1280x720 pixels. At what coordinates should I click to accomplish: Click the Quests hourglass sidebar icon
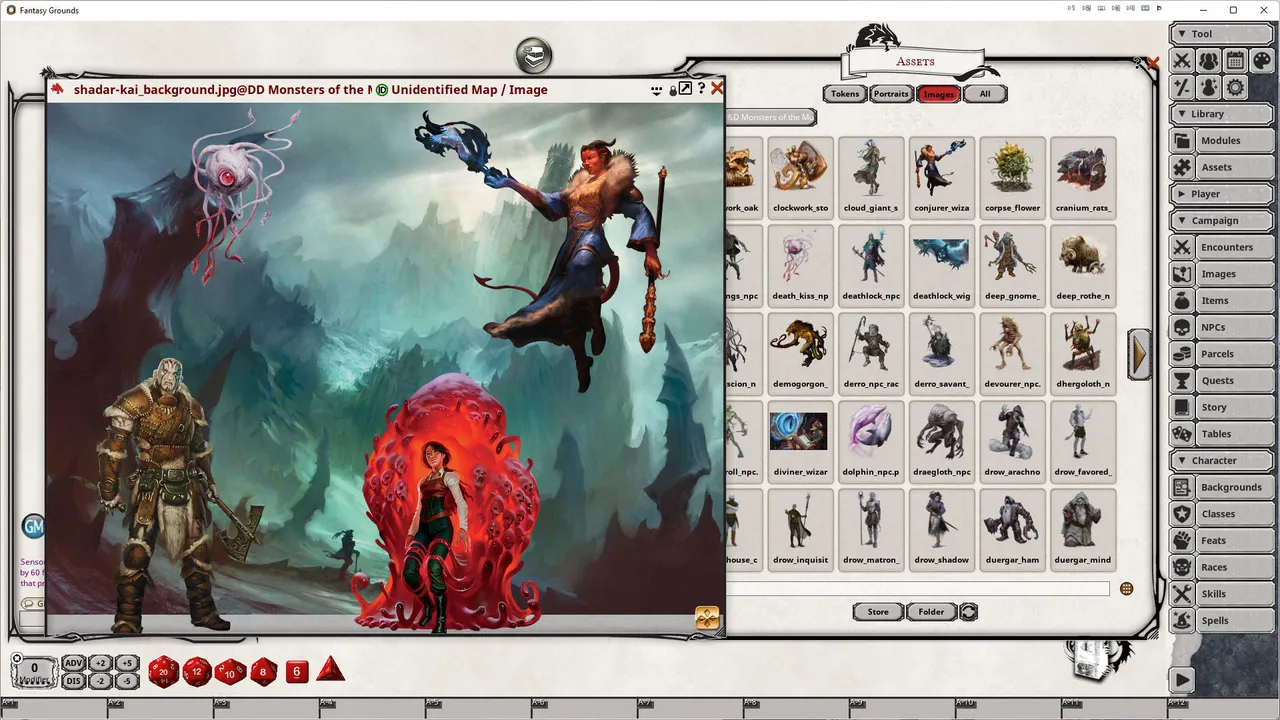pos(1182,380)
